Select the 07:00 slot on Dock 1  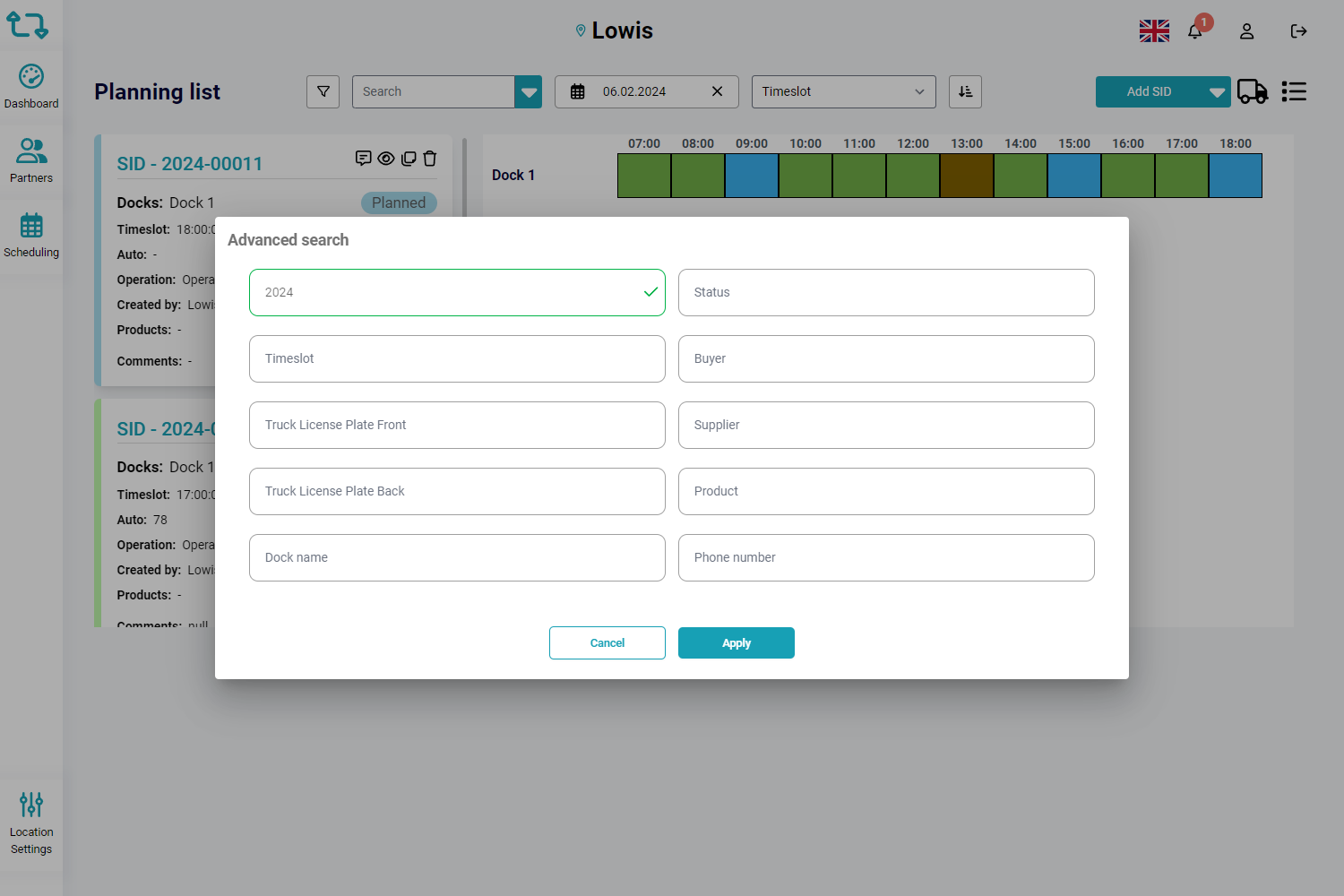pyautogui.click(x=644, y=176)
